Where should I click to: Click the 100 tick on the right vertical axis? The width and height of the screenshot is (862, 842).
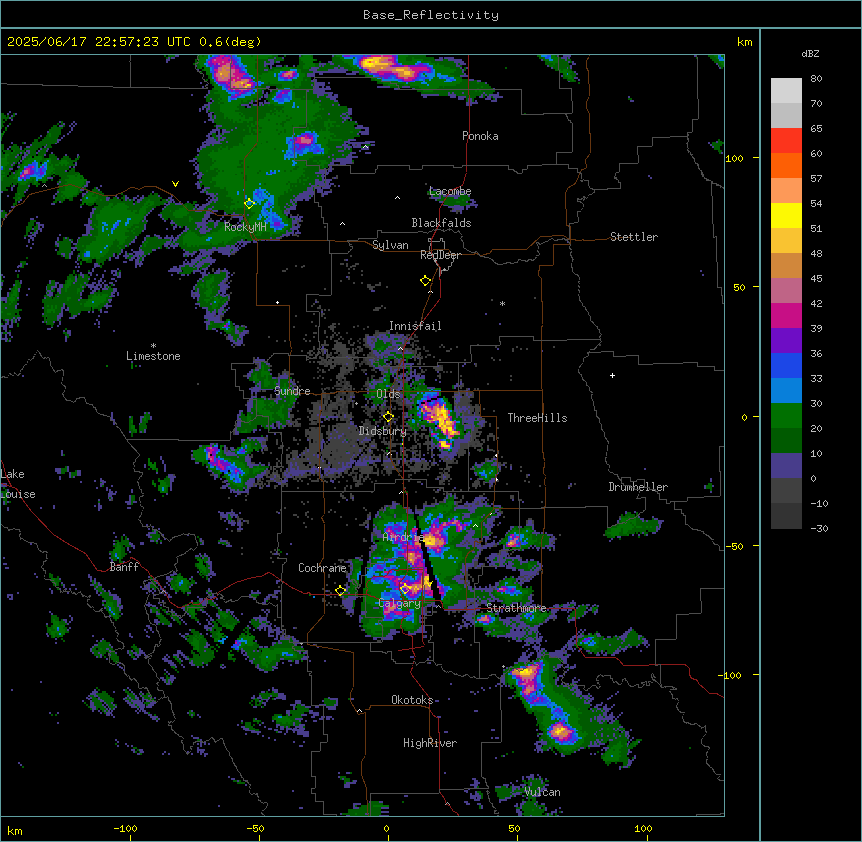coord(734,158)
